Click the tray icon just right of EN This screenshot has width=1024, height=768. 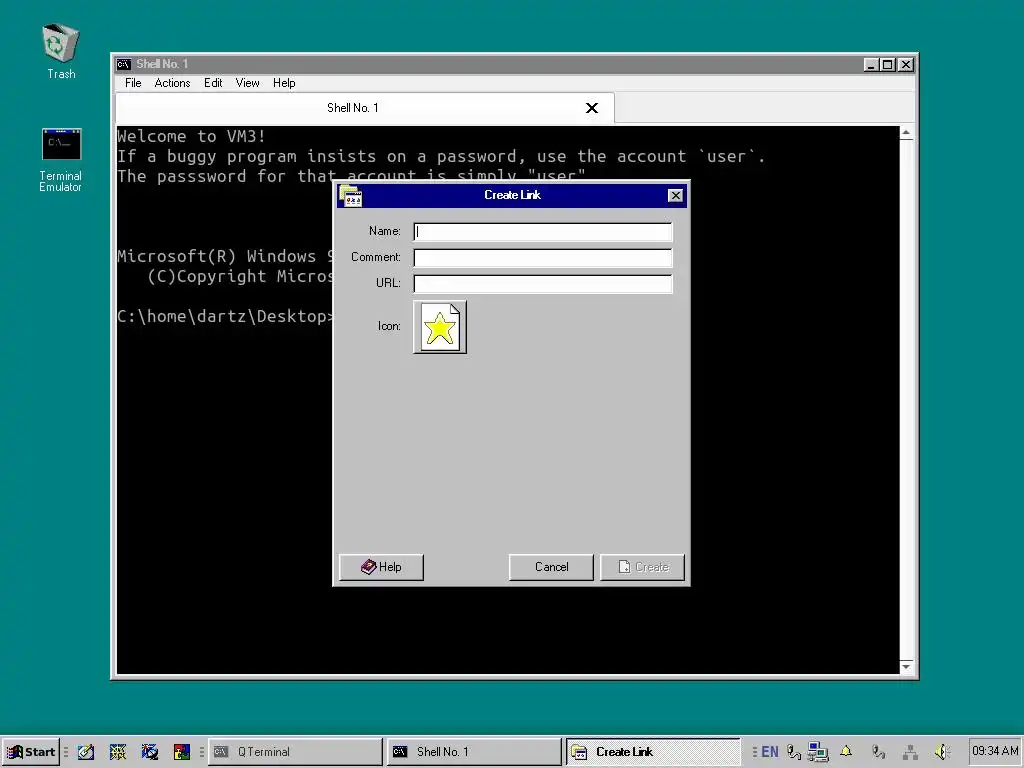pos(793,752)
